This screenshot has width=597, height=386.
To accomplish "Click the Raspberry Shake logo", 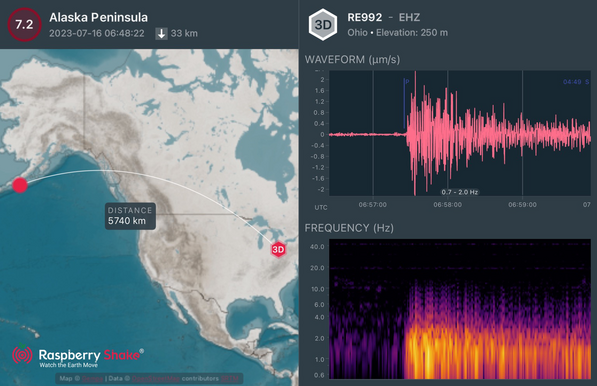I will click(x=78, y=356).
